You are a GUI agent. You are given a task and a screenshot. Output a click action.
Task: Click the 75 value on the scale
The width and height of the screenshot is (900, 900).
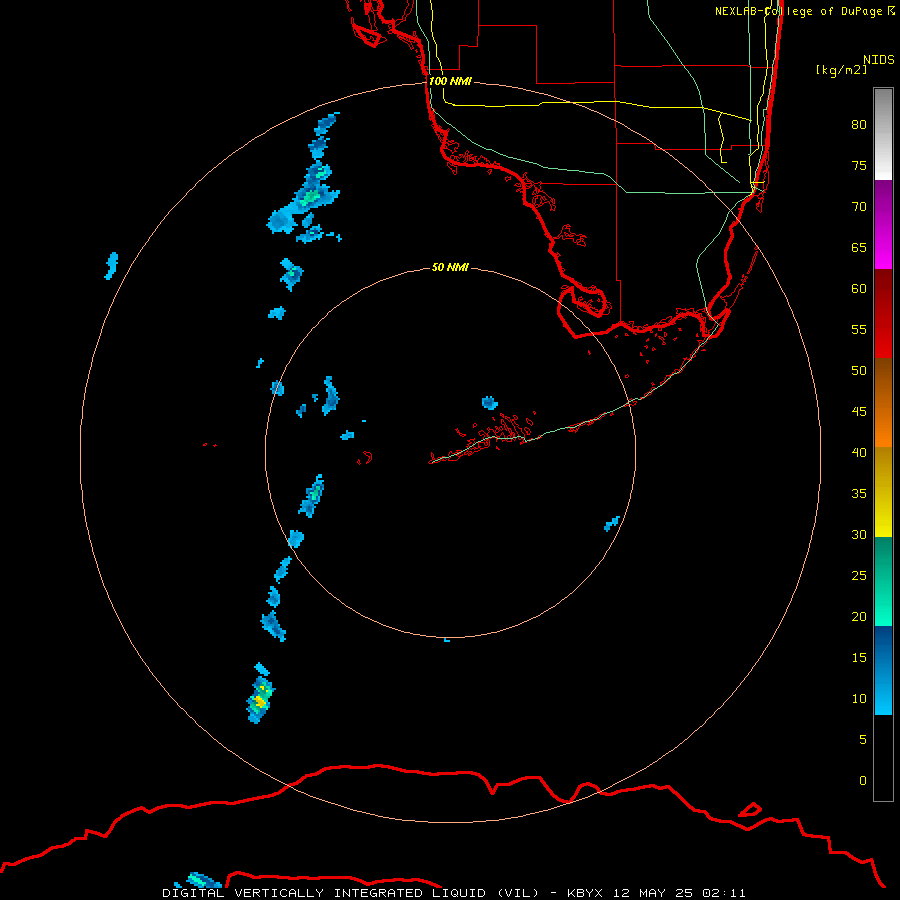click(x=859, y=165)
